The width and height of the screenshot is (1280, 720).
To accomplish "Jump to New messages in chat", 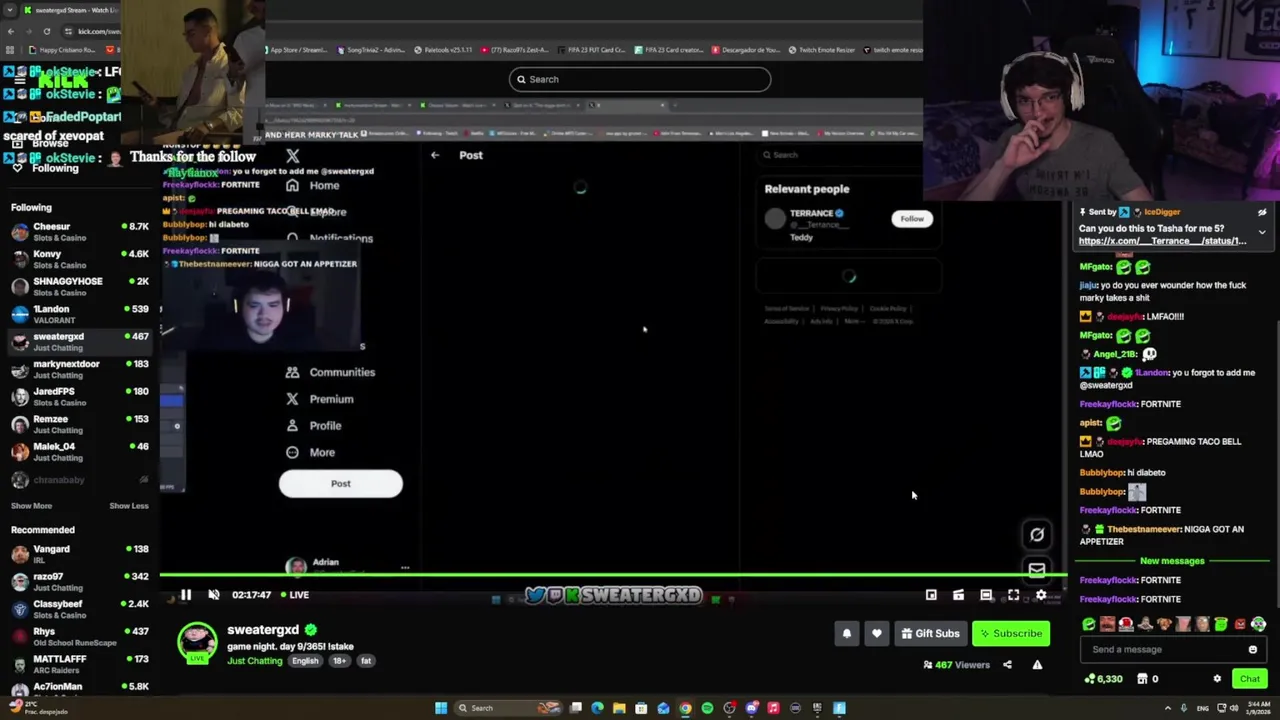I will point(1172,561).
